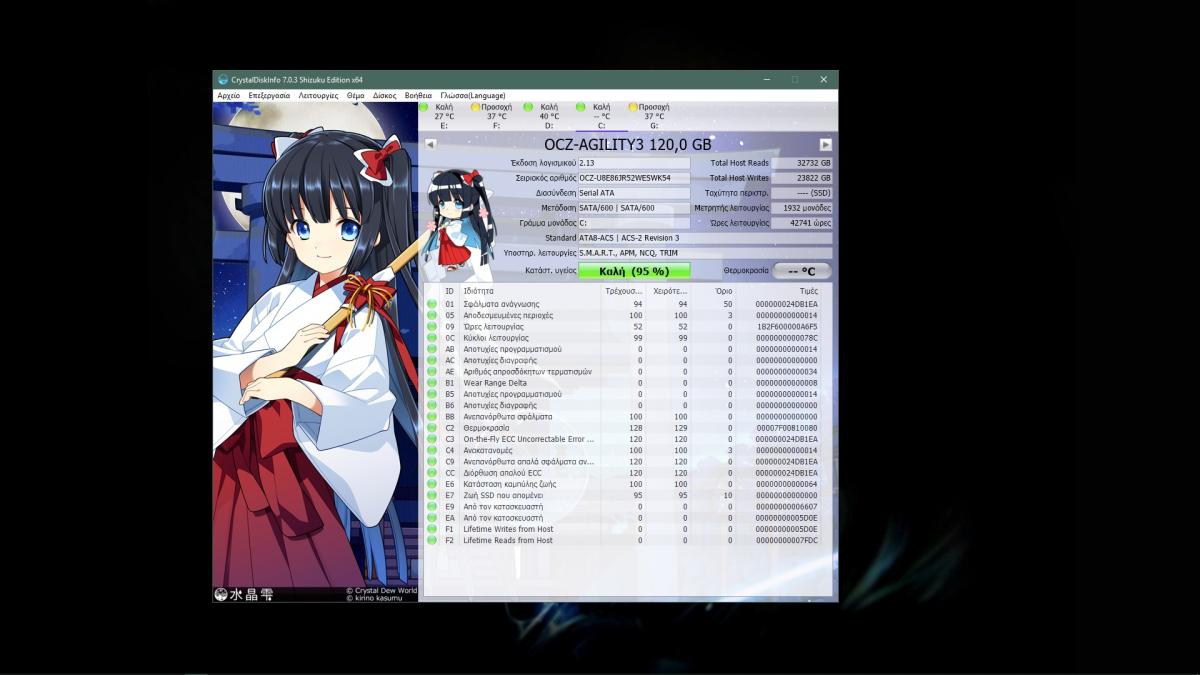This screenshot has width=1200, height=675.
Task: Click the status icon of attribute row C2
Action: pyautogui.click(x=432, y=428)
